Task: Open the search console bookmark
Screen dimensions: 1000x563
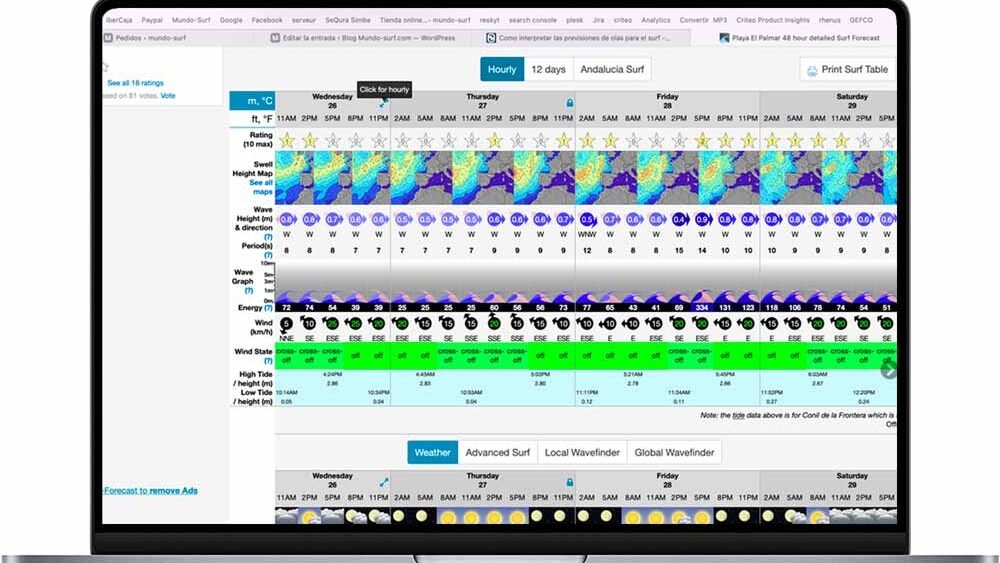Action: pyautogui.click(x=533, y=20)
